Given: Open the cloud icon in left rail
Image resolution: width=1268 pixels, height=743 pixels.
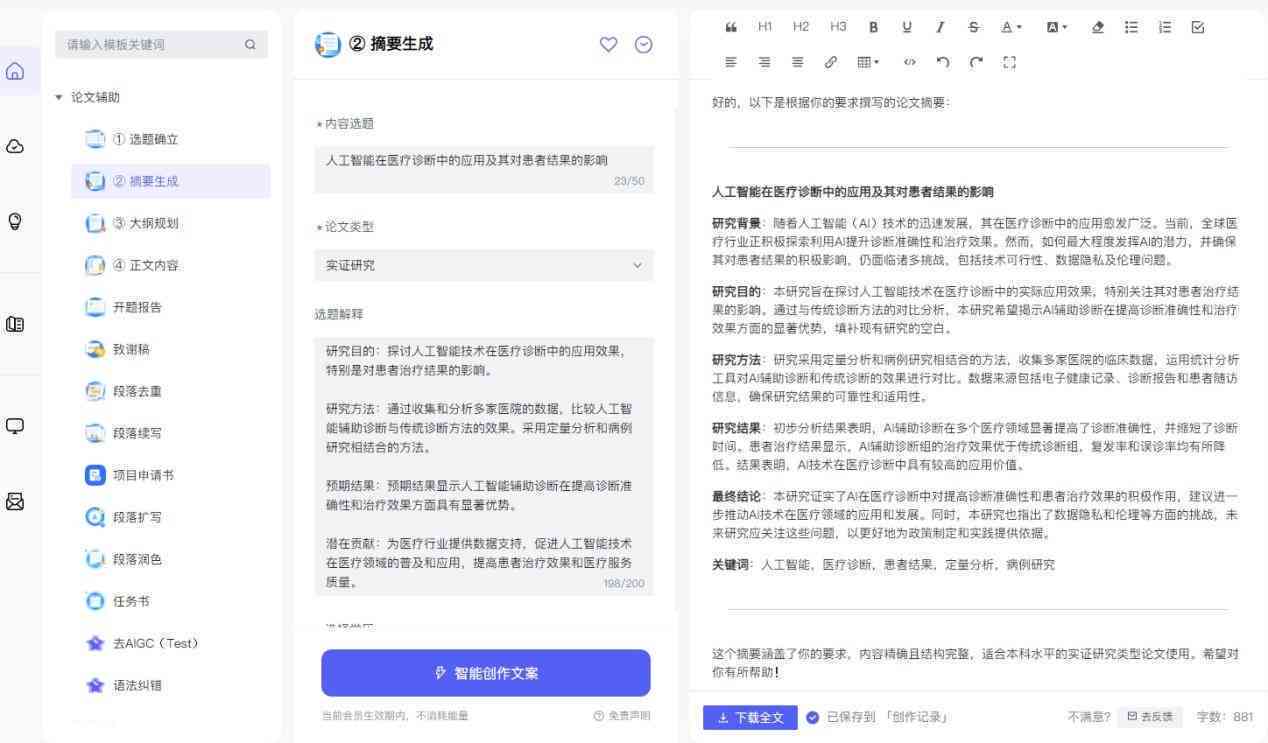Looking at the screenshot, I should [x=15, y=146].
